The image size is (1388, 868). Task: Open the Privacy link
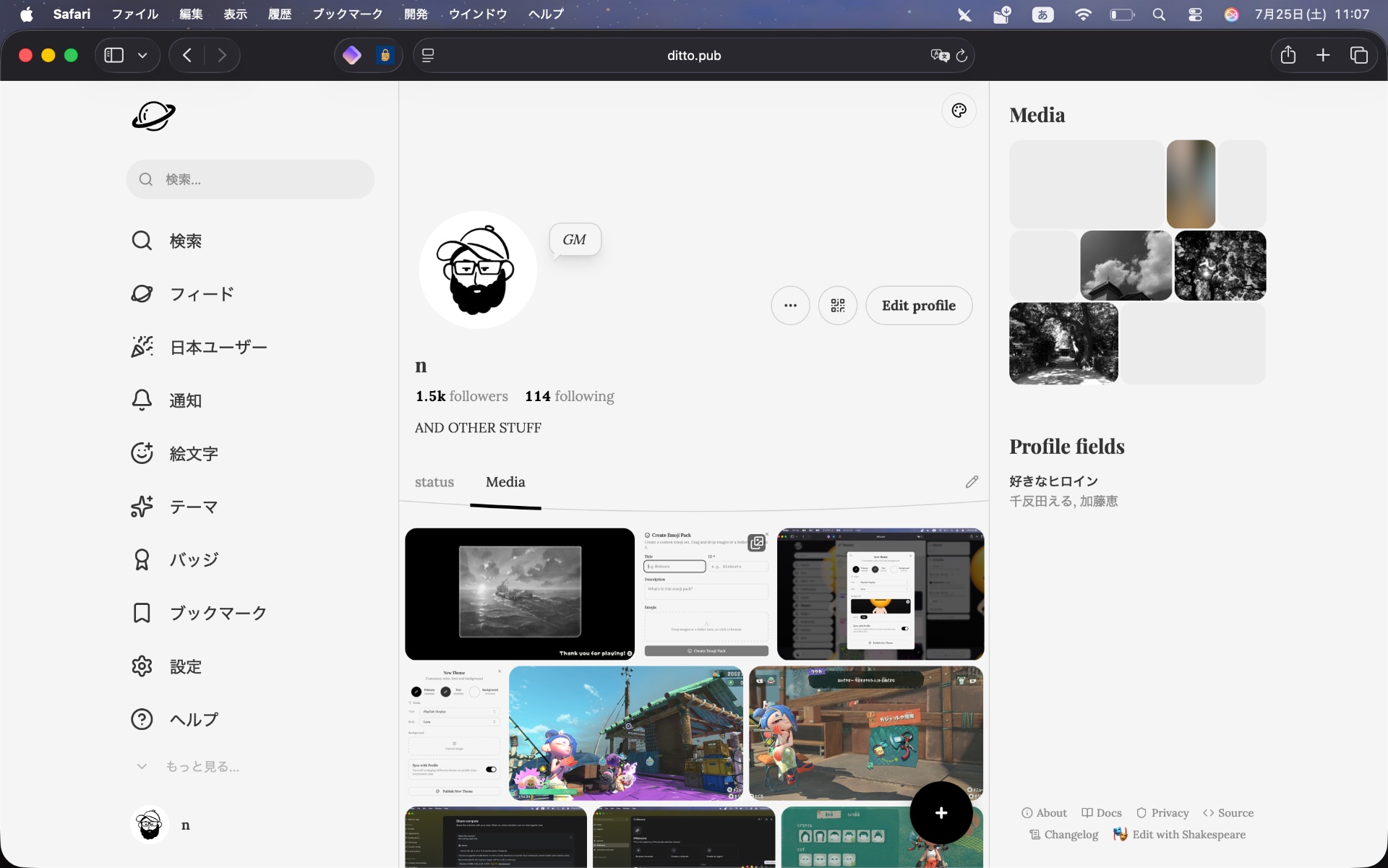(1162, 813)
